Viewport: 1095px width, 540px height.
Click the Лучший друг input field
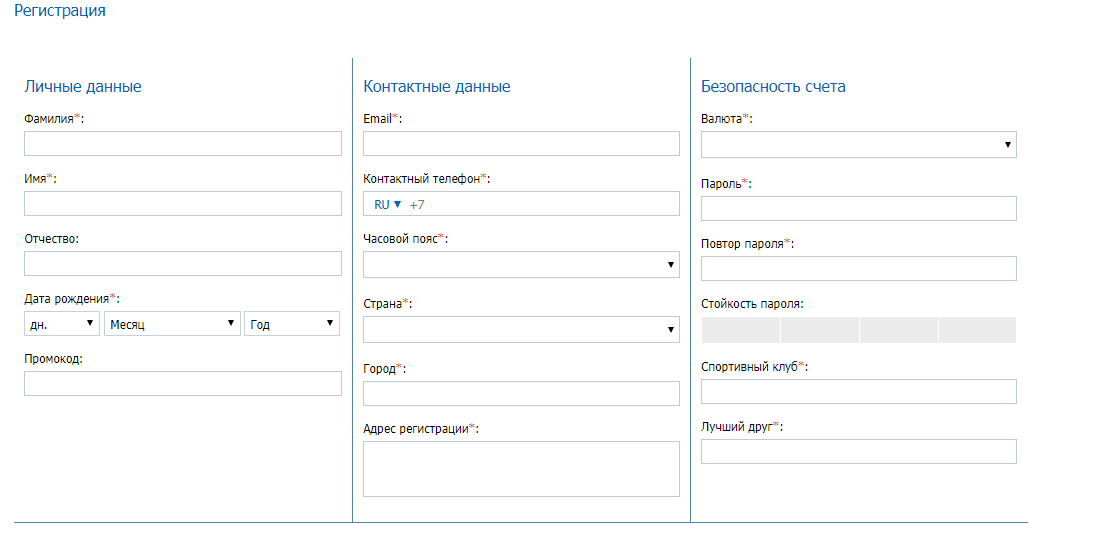coord(858,451)
